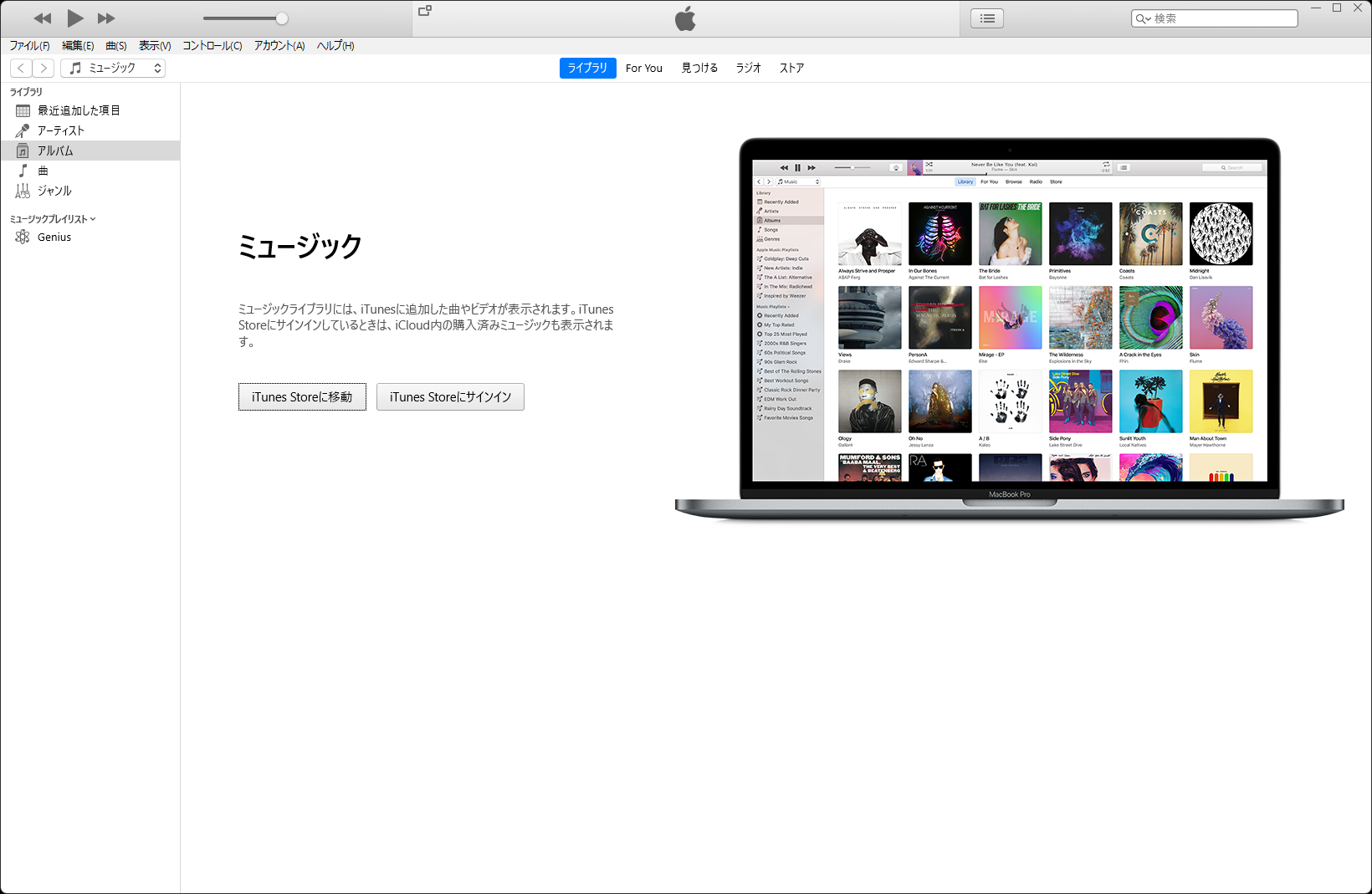
Task: Select アーティスト in the library sidebar
Action: tap(59, 130)
